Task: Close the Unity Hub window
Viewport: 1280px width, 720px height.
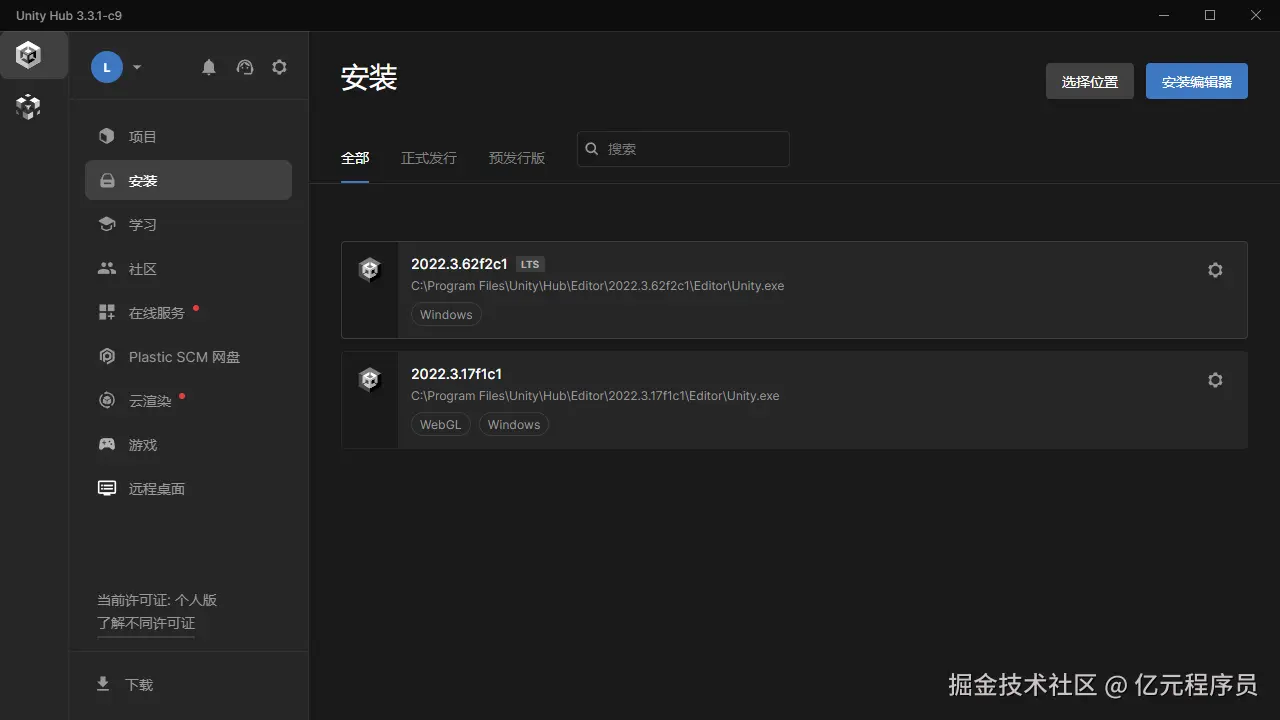Action: tap(1256, 15)
